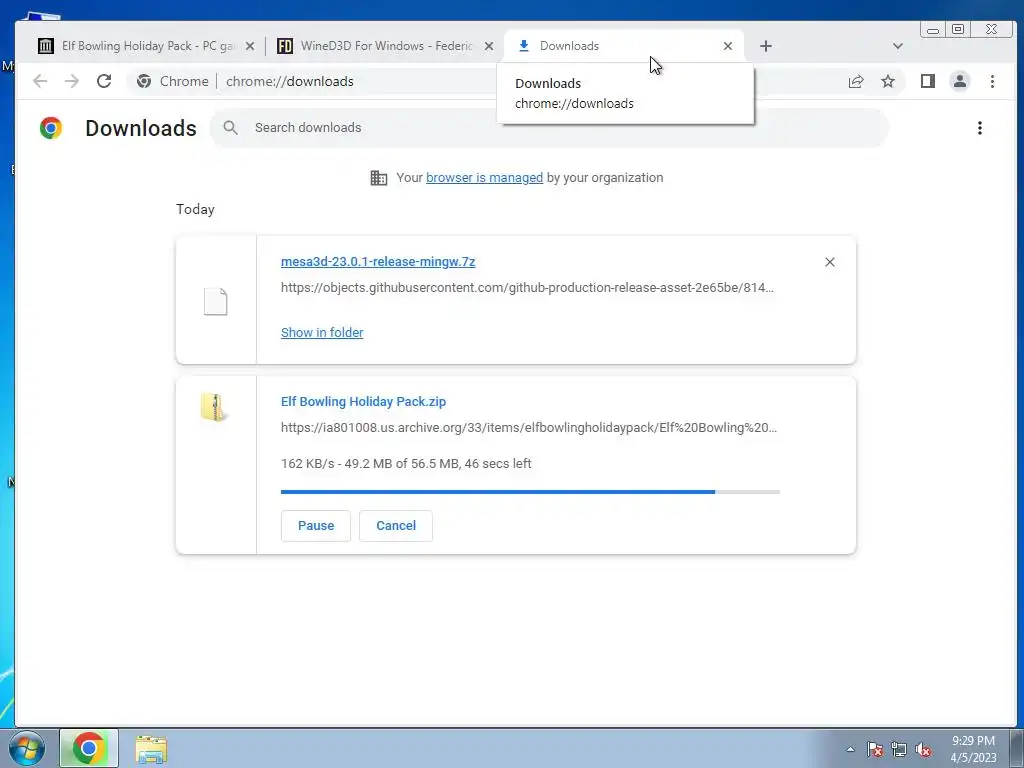Click the Action Center flag icon

874,749
